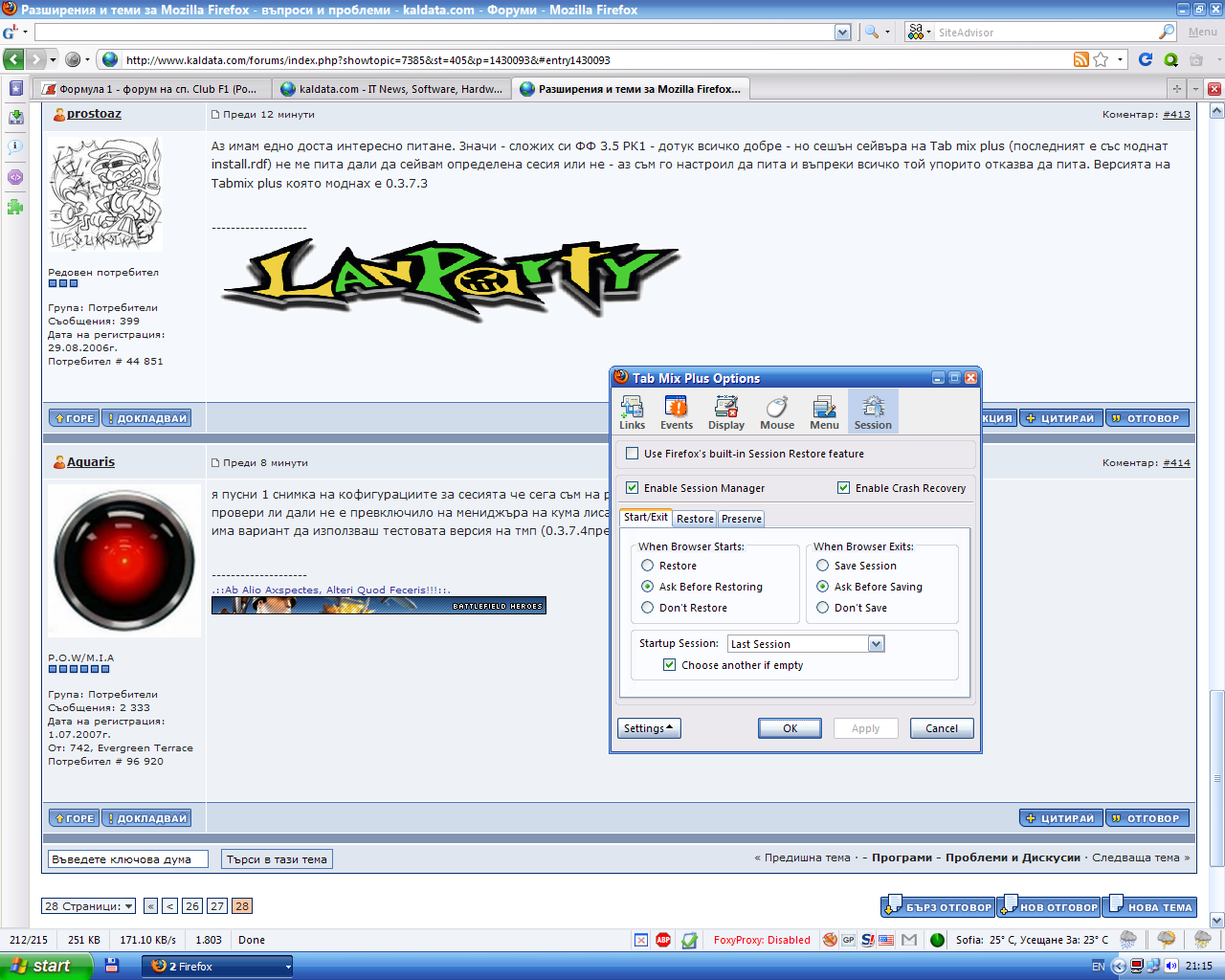Select the Don't Restore radio option
Viewport: 1225px width, 980px height.
pos(648,608)
